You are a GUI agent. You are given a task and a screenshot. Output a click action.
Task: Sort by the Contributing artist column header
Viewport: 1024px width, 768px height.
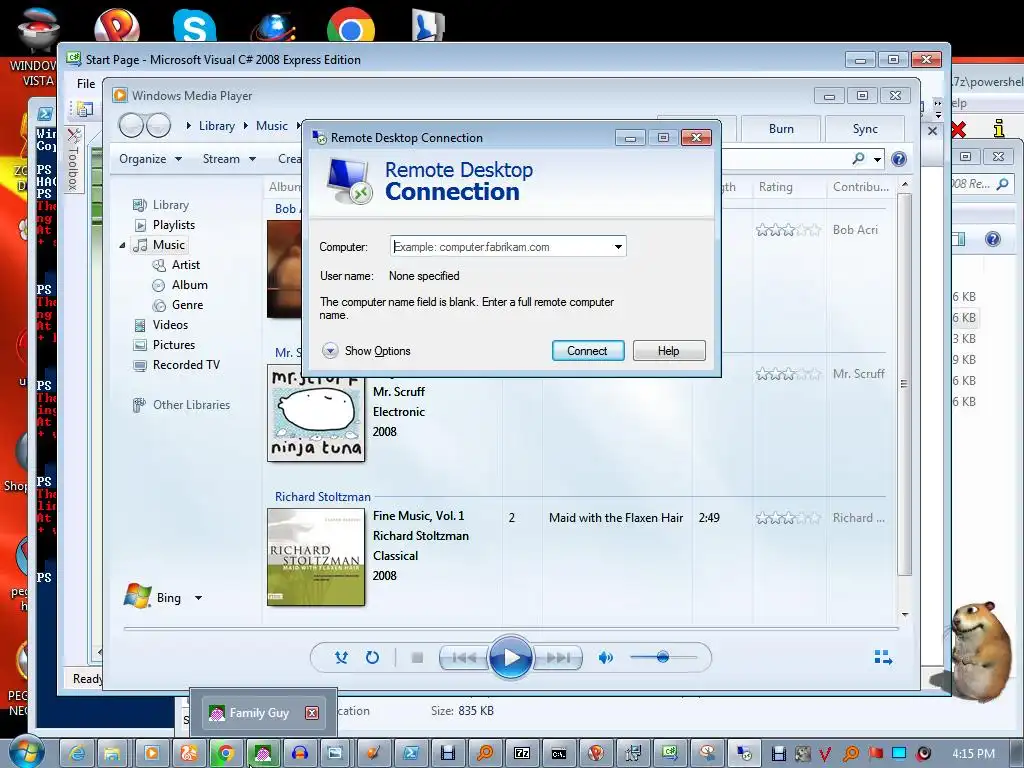pos(861,187)
